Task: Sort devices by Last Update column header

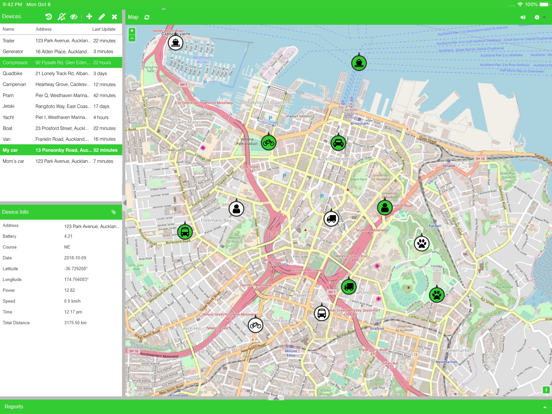Action: coord(104,29)
